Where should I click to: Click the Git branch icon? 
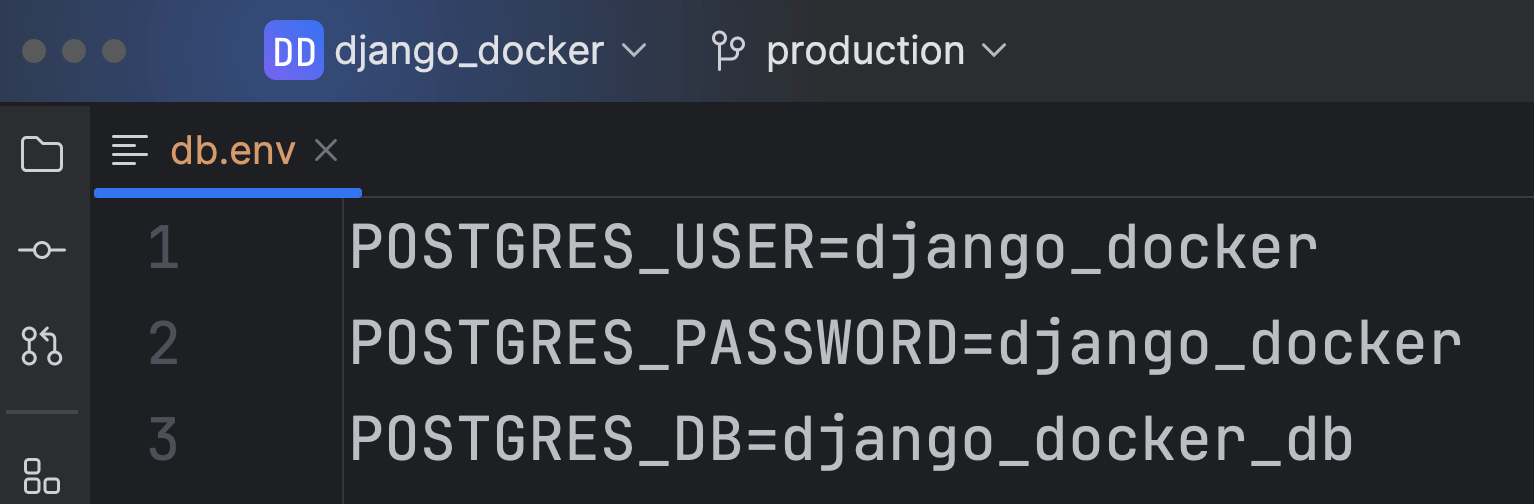[x=727, y=50]
